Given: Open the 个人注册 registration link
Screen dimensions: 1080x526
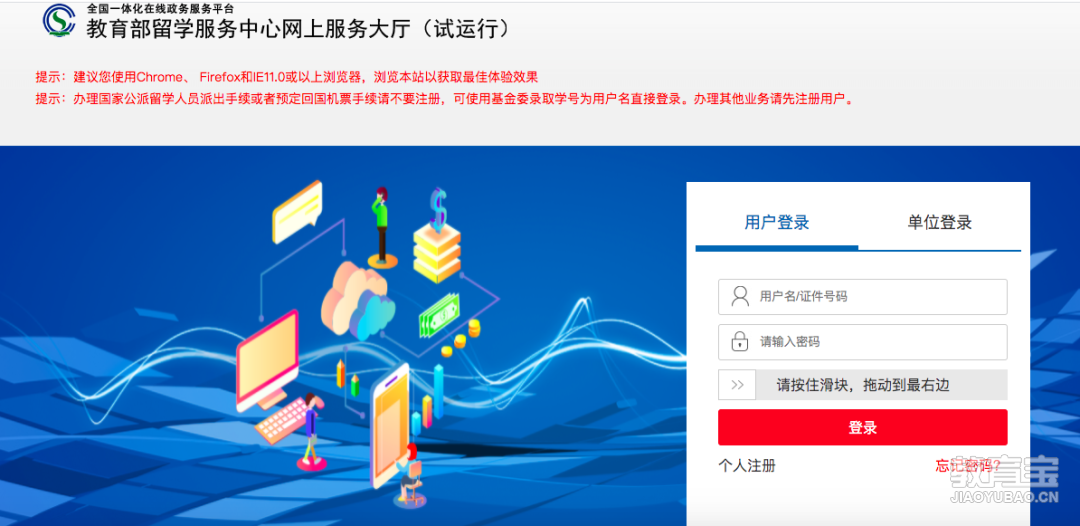Looking at the screenshot, I should tap(747, 466).
